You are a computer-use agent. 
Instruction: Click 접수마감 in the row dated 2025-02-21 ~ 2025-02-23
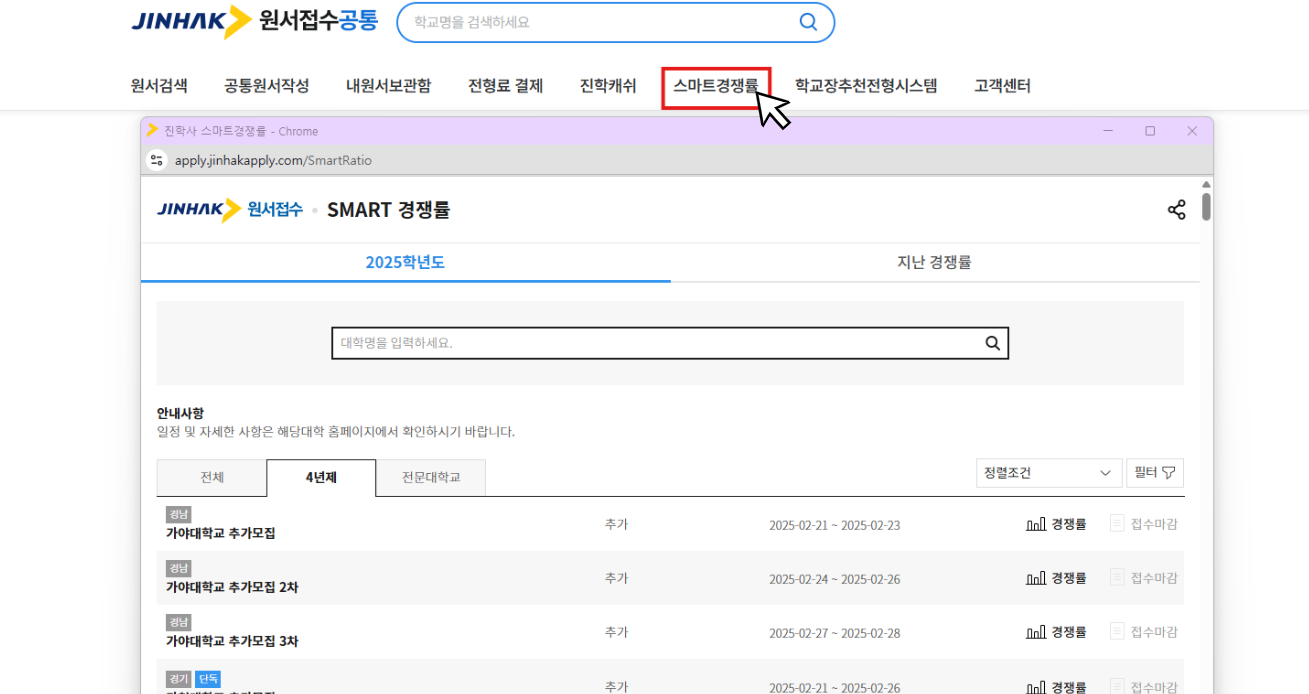(1144, 523)
